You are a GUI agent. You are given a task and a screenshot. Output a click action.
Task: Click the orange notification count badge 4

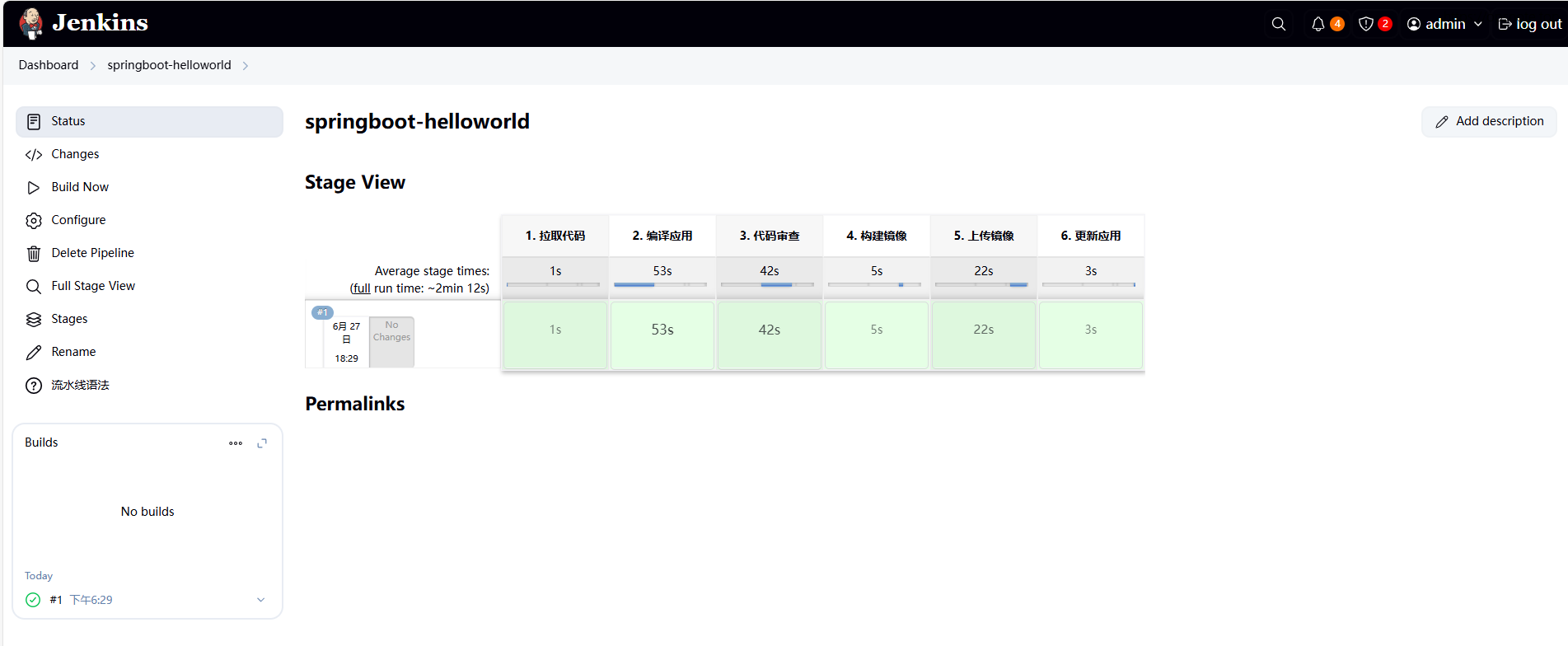1337,24
